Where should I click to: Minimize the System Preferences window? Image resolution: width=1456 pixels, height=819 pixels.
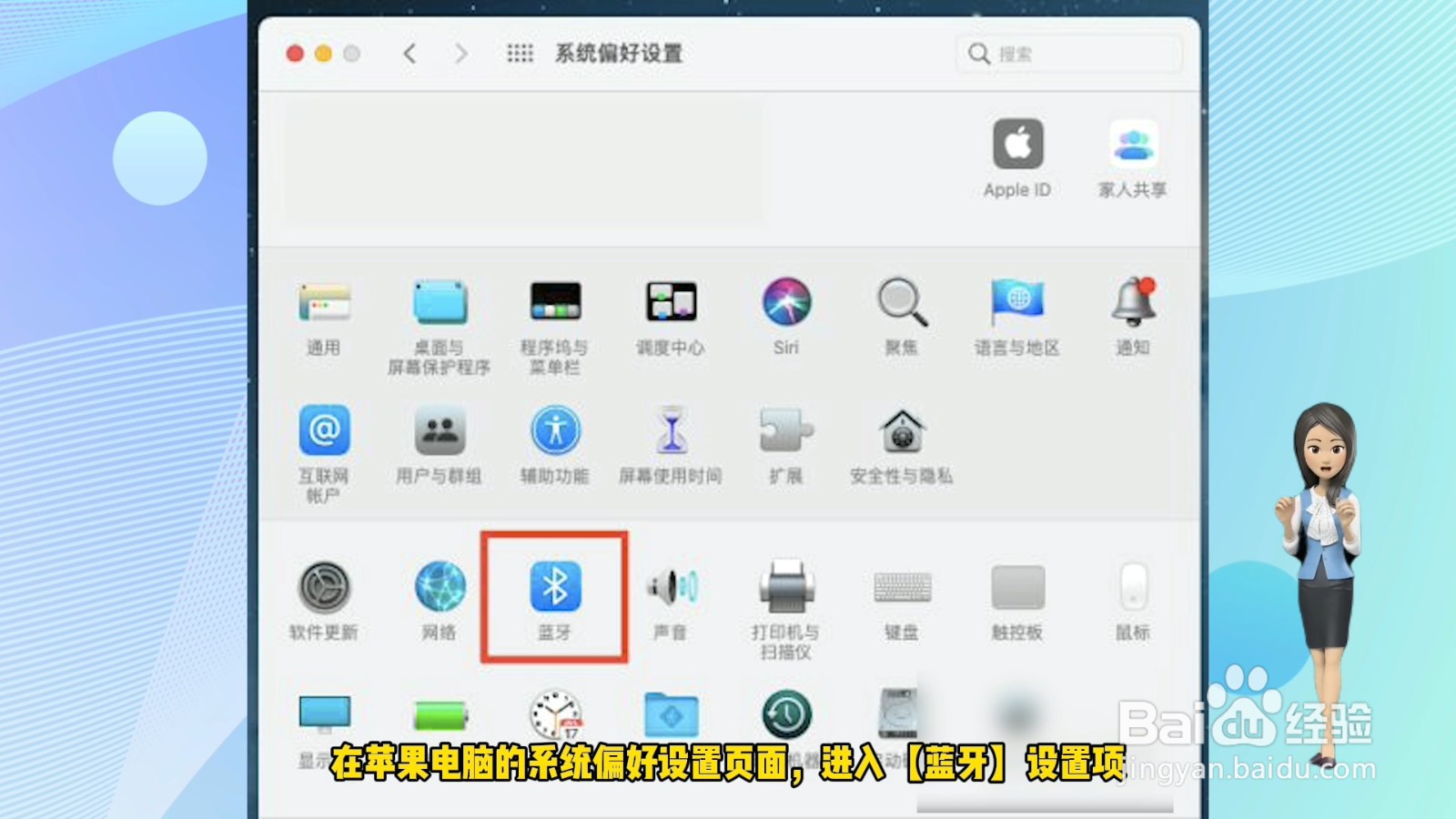tap(323, 54)
